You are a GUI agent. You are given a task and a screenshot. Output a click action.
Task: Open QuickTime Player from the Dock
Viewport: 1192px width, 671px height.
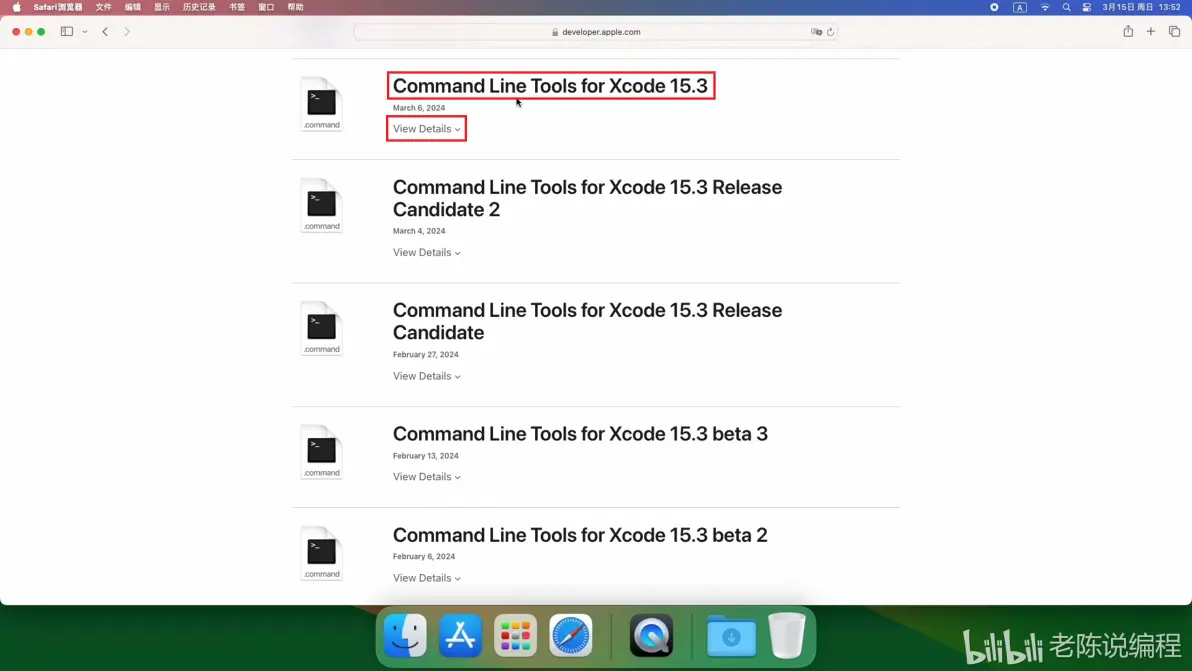click(651, 635)
